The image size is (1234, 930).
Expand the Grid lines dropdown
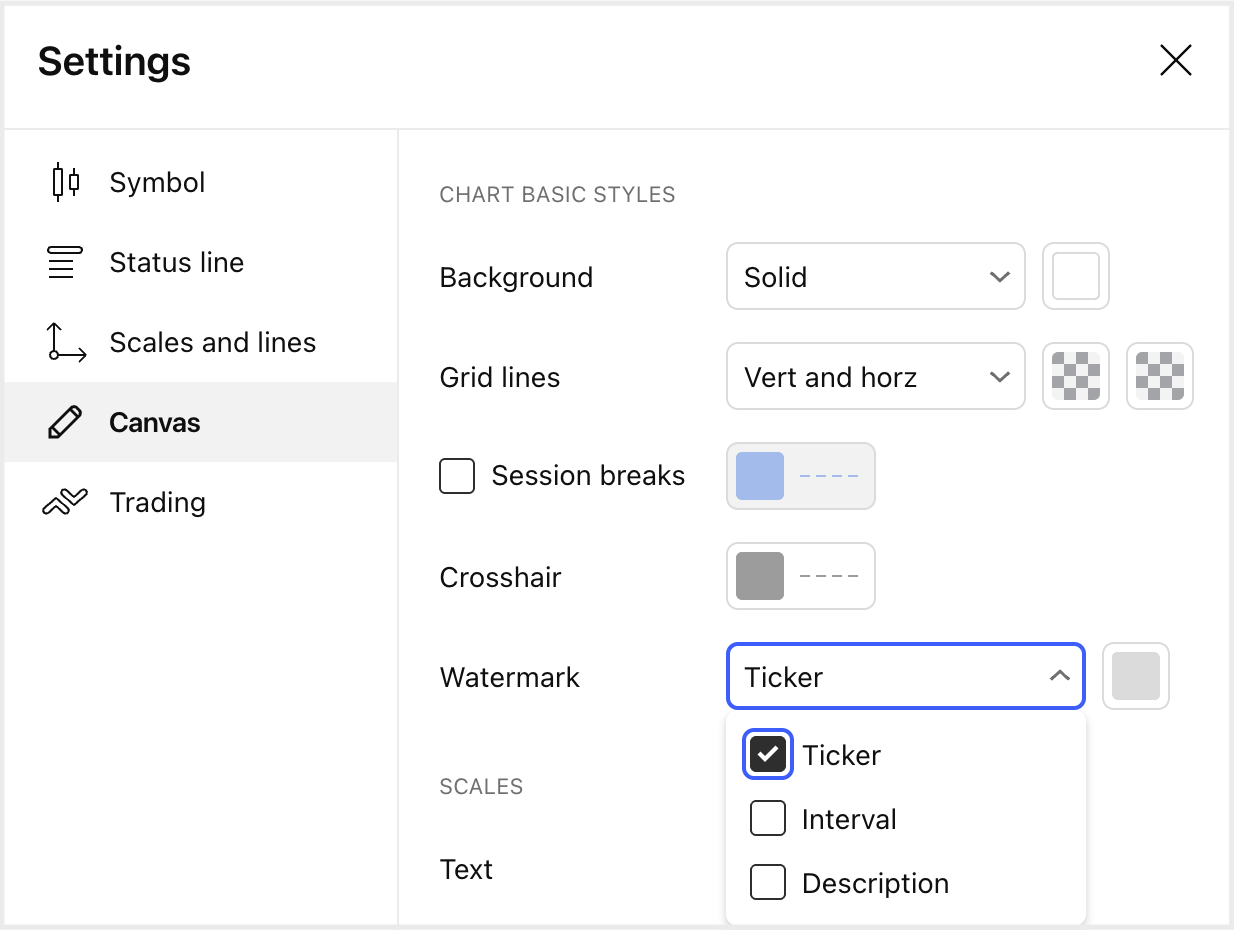tap(875, 376)
